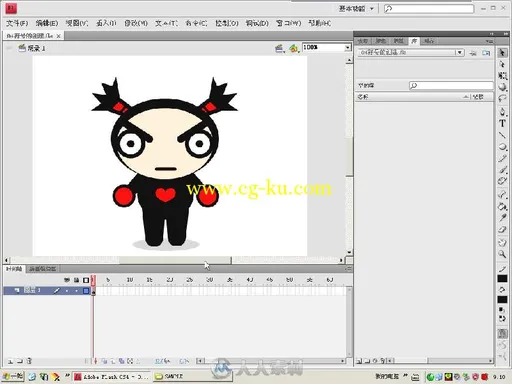Viewport: 512px width, 384px height.
Task: Select the Pen tool
Action: tap(502, 112)
